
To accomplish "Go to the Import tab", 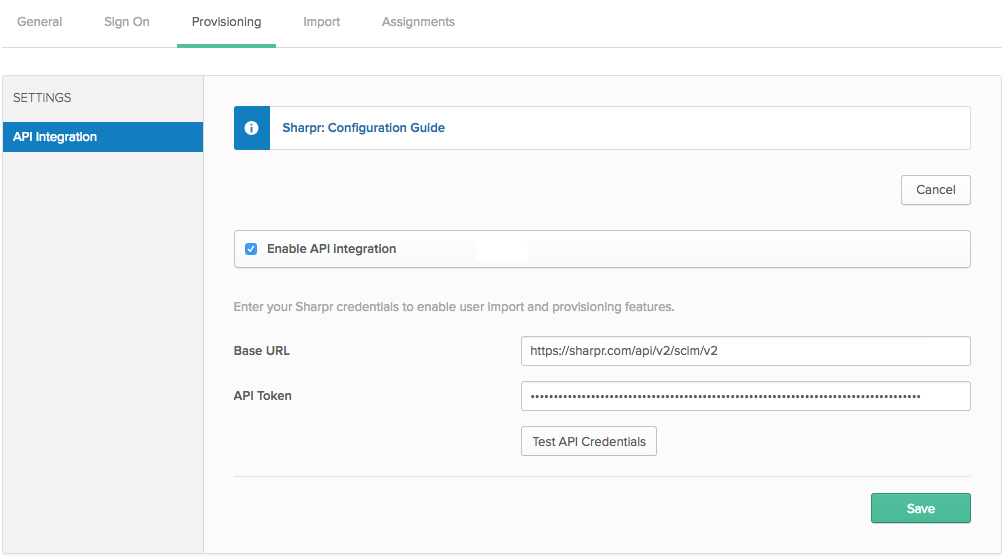I will pyautogui.click(x=322, y=22).
